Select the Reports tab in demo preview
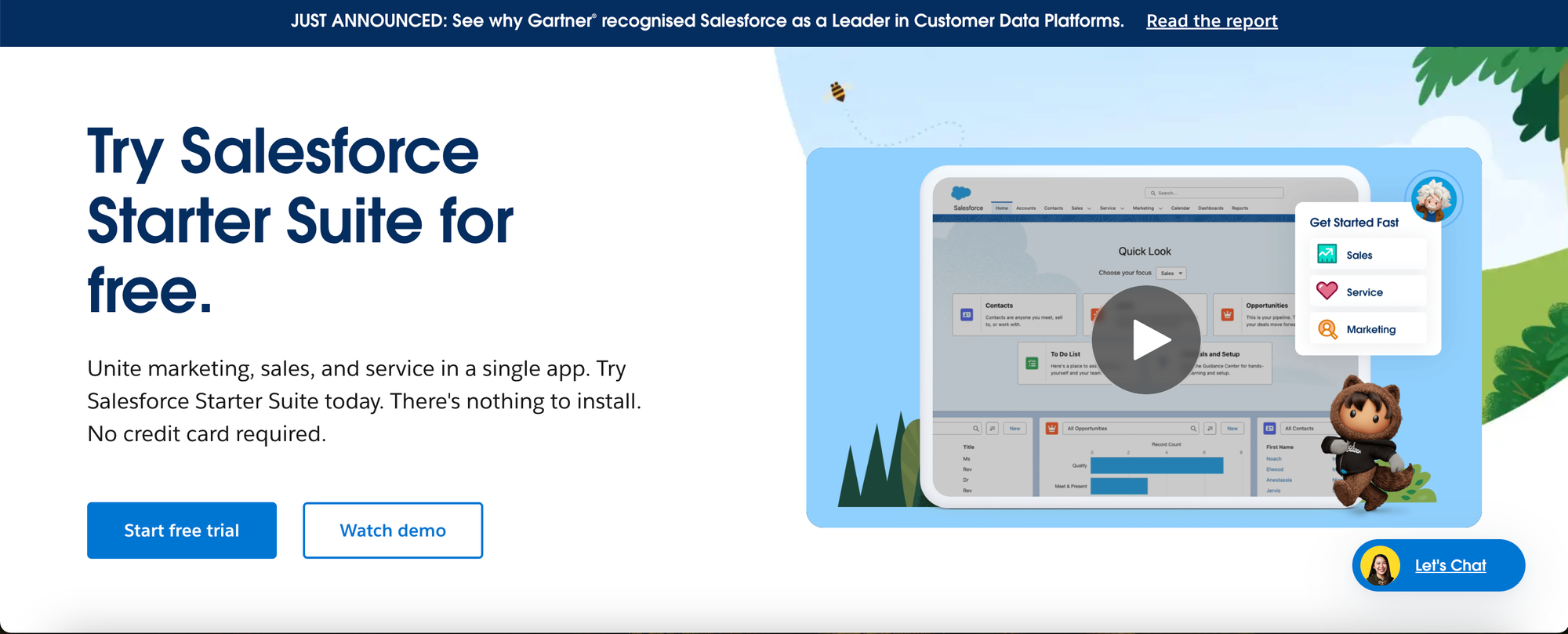1568x634 pixels. pyautogui.click(x=1240, y=208)
